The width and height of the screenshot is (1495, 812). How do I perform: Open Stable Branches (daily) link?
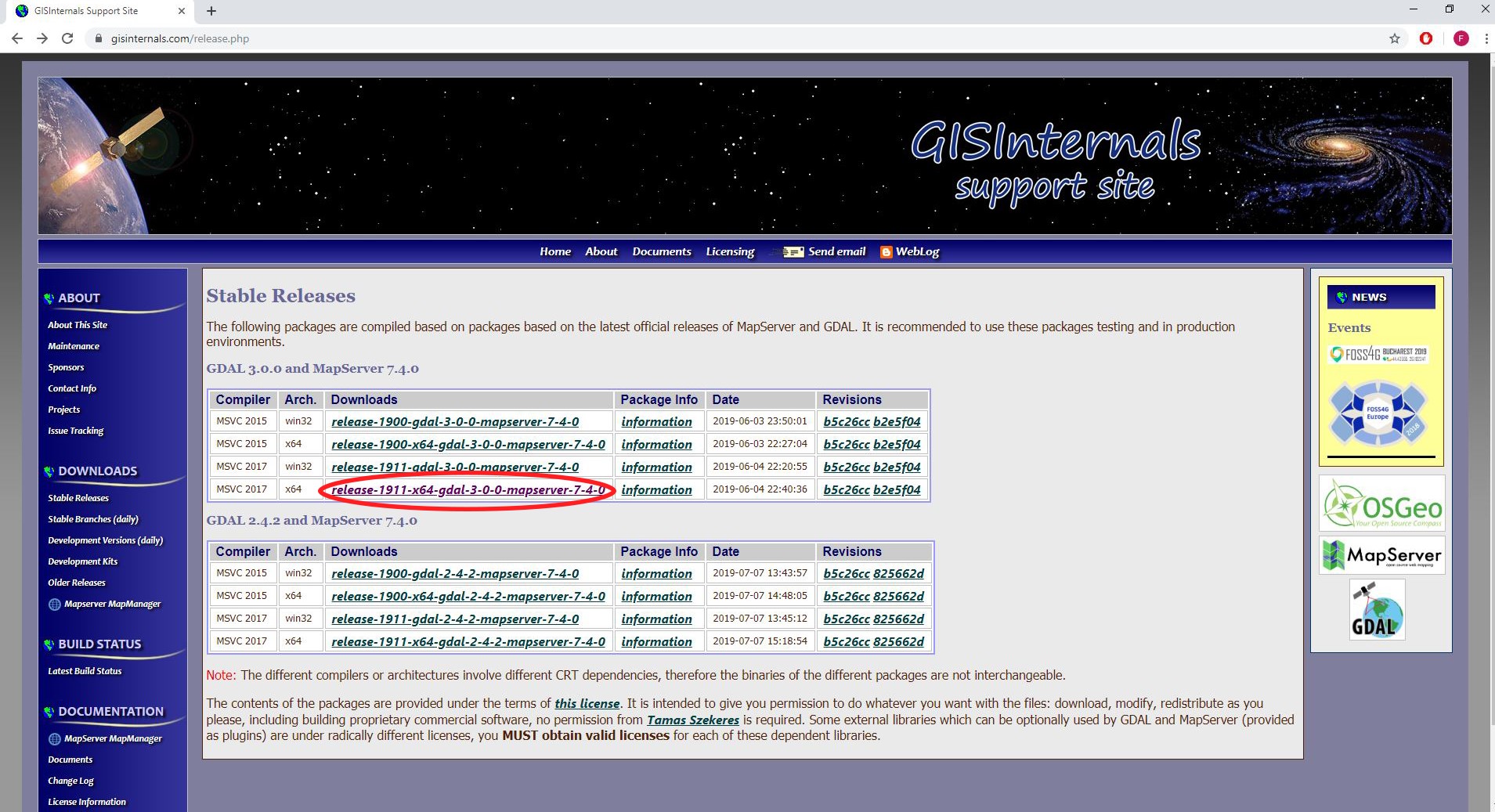pos(93,519)
